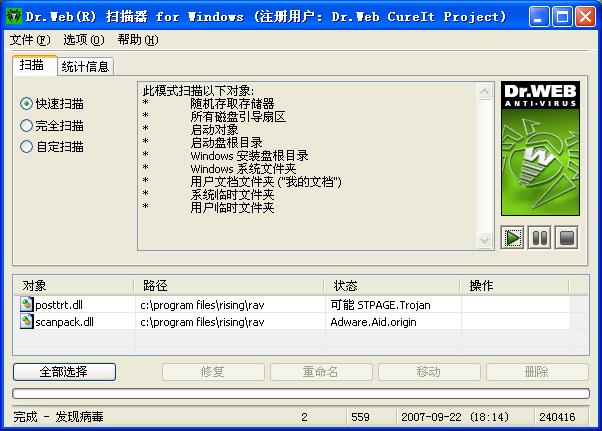Switch to the 扫描 tab
Screen dimensions: 602x431
(x=35, y=65)
